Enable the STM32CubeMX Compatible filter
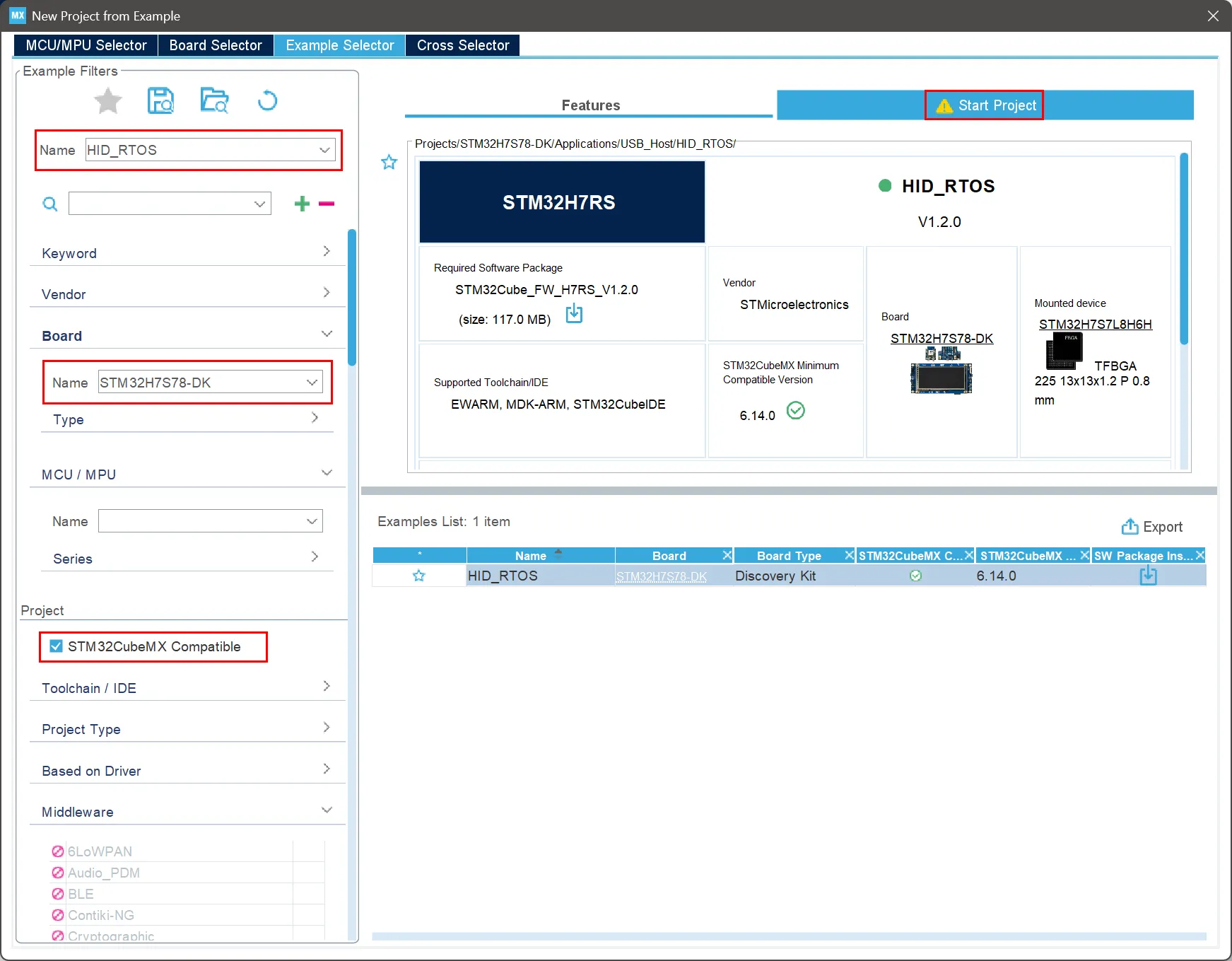The image size is (1232, 961). 56,646
